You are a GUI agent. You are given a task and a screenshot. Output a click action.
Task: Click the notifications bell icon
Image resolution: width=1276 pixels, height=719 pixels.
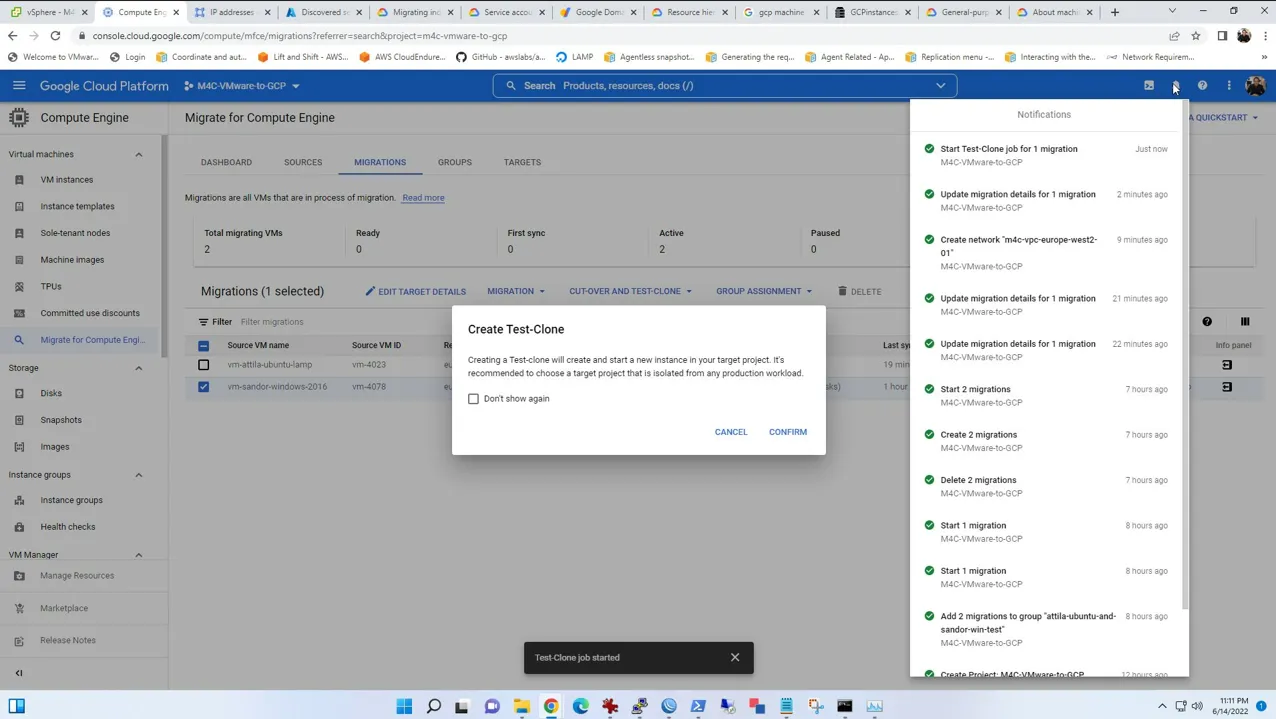click(x=1176, y=86)
